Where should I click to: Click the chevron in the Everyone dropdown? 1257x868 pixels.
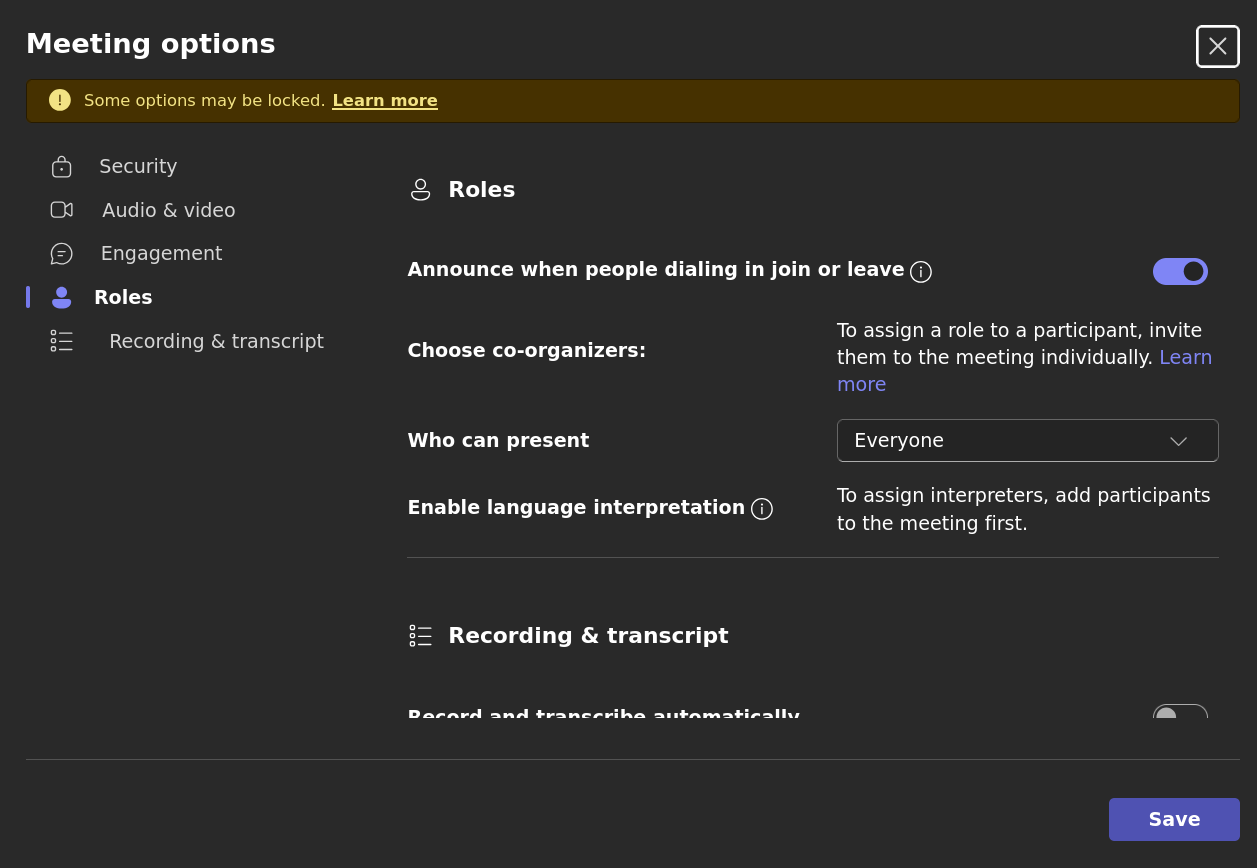coord(1179,441)
